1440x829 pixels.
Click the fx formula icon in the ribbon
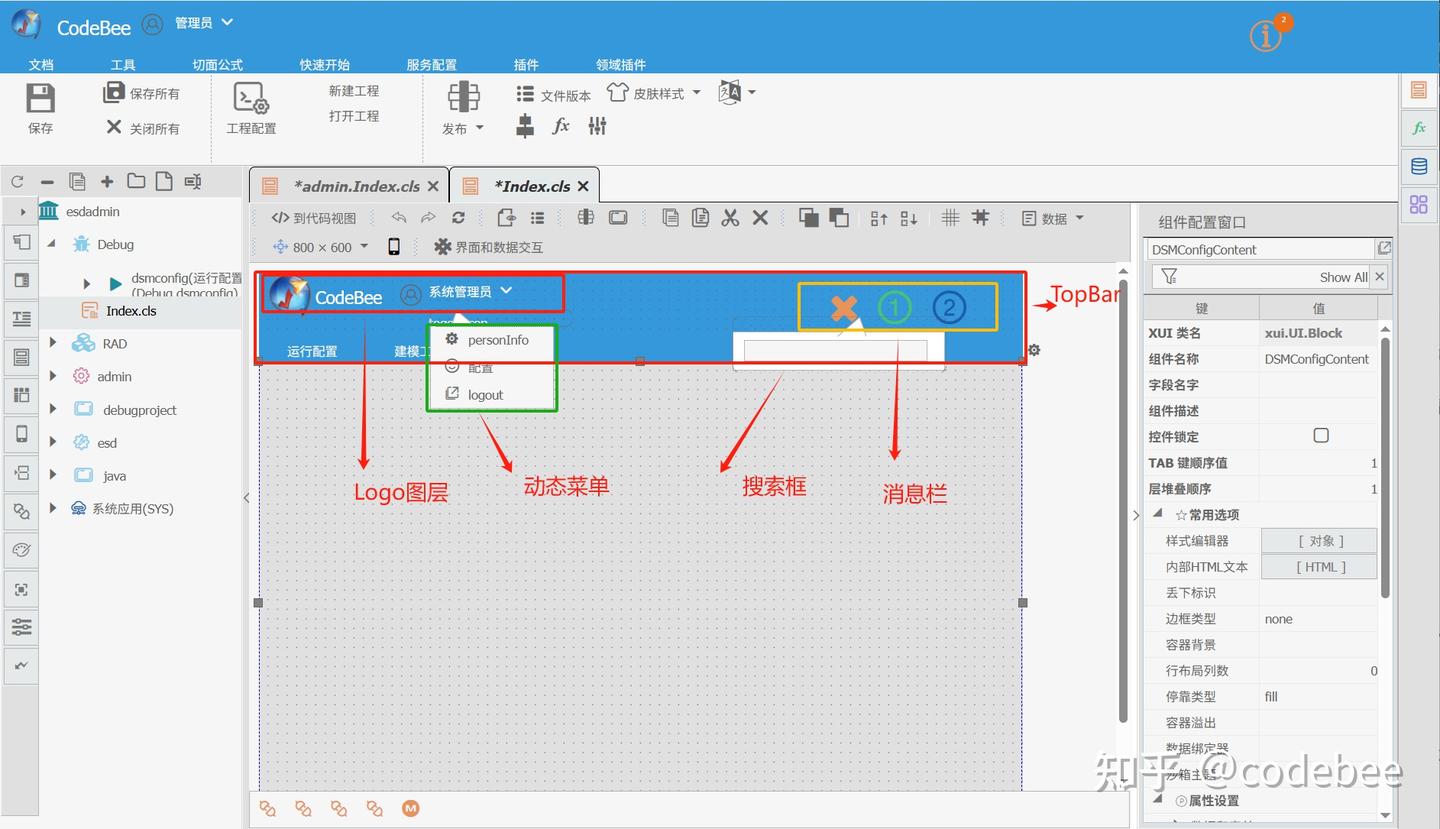(x=561, y=126)
